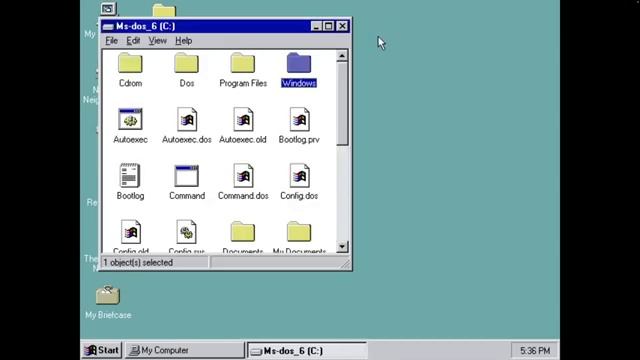Select the Documents folder icon
This screenshot has width=640, height=360.
[243, 231]
